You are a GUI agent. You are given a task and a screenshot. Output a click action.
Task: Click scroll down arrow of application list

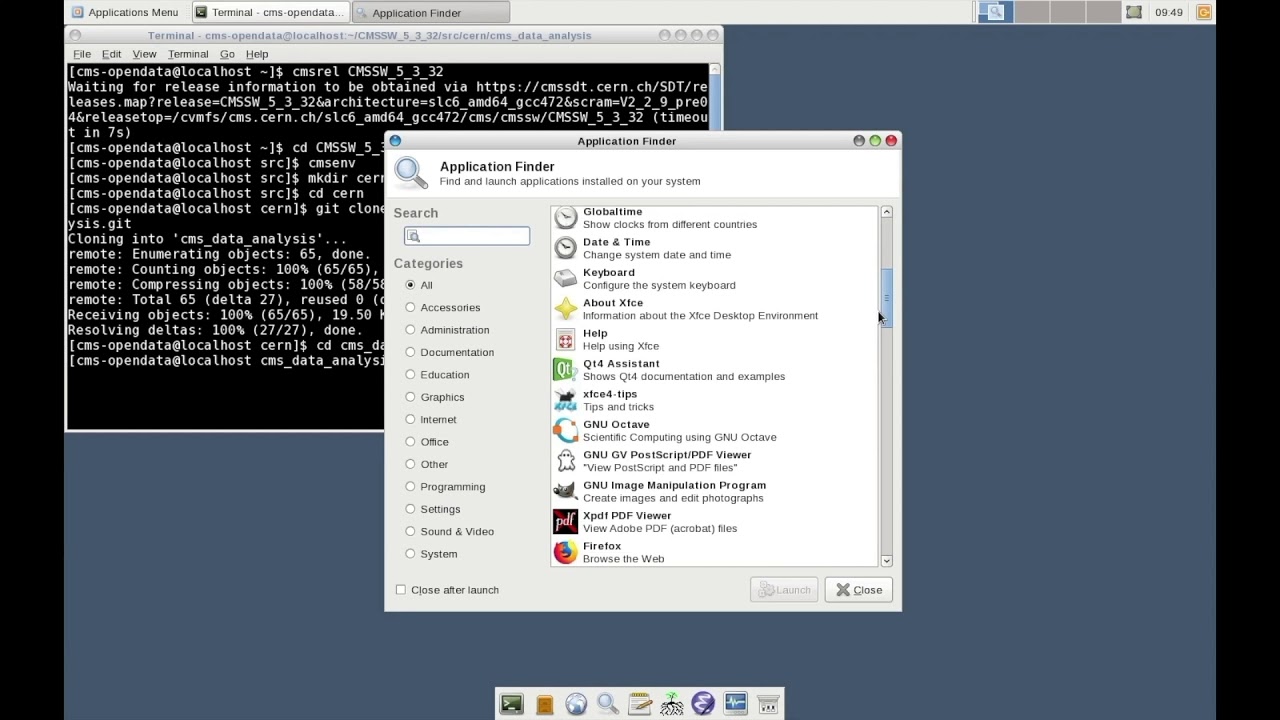pos(886,561)
